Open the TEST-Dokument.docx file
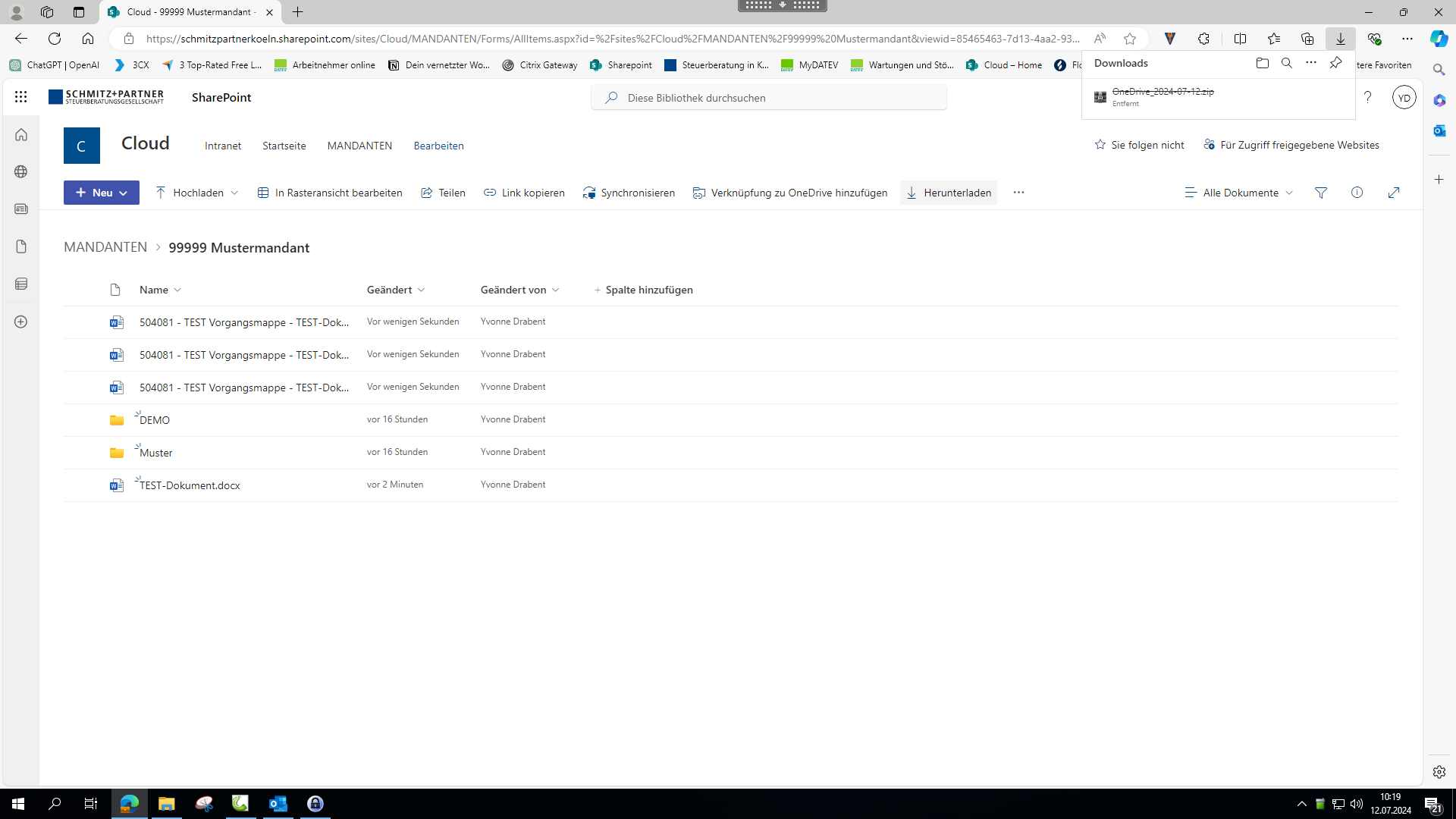This screenshot has width=1456, height=819. (190, 485)
